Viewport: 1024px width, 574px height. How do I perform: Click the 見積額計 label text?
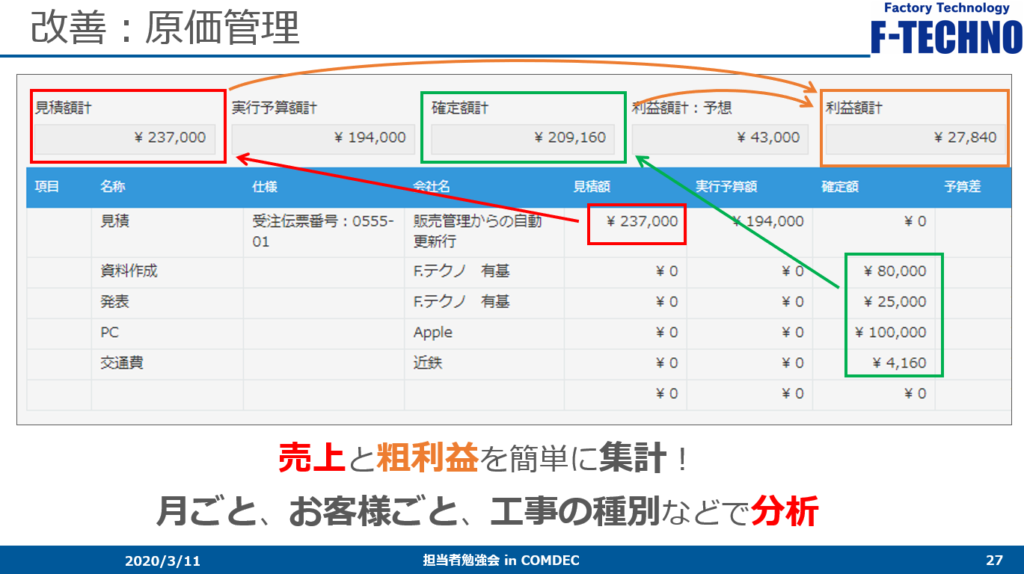click(x=63, y=108)
